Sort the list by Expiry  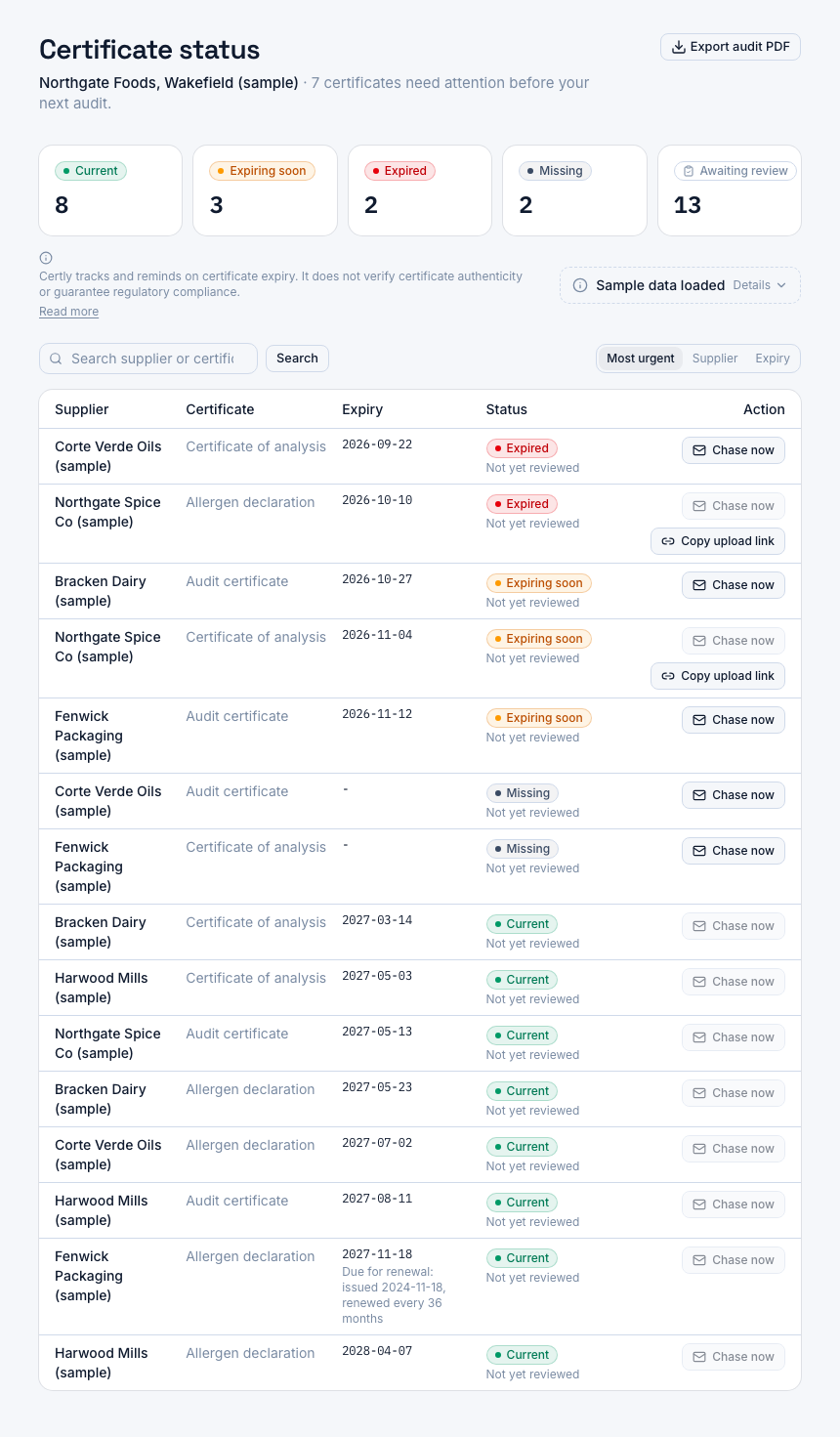[773, 359]
